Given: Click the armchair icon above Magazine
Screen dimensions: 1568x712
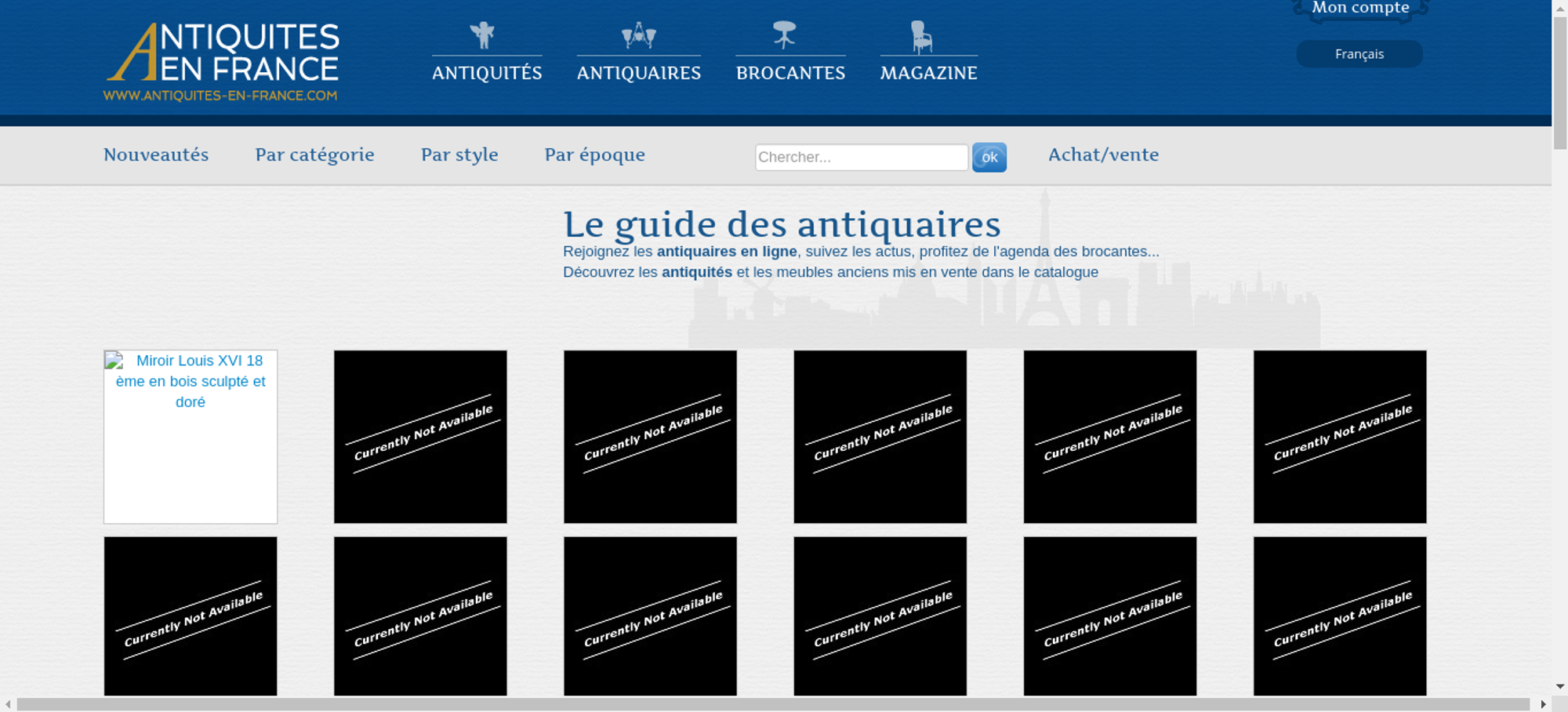Looking at the screenshot, I should click(921, 37).
